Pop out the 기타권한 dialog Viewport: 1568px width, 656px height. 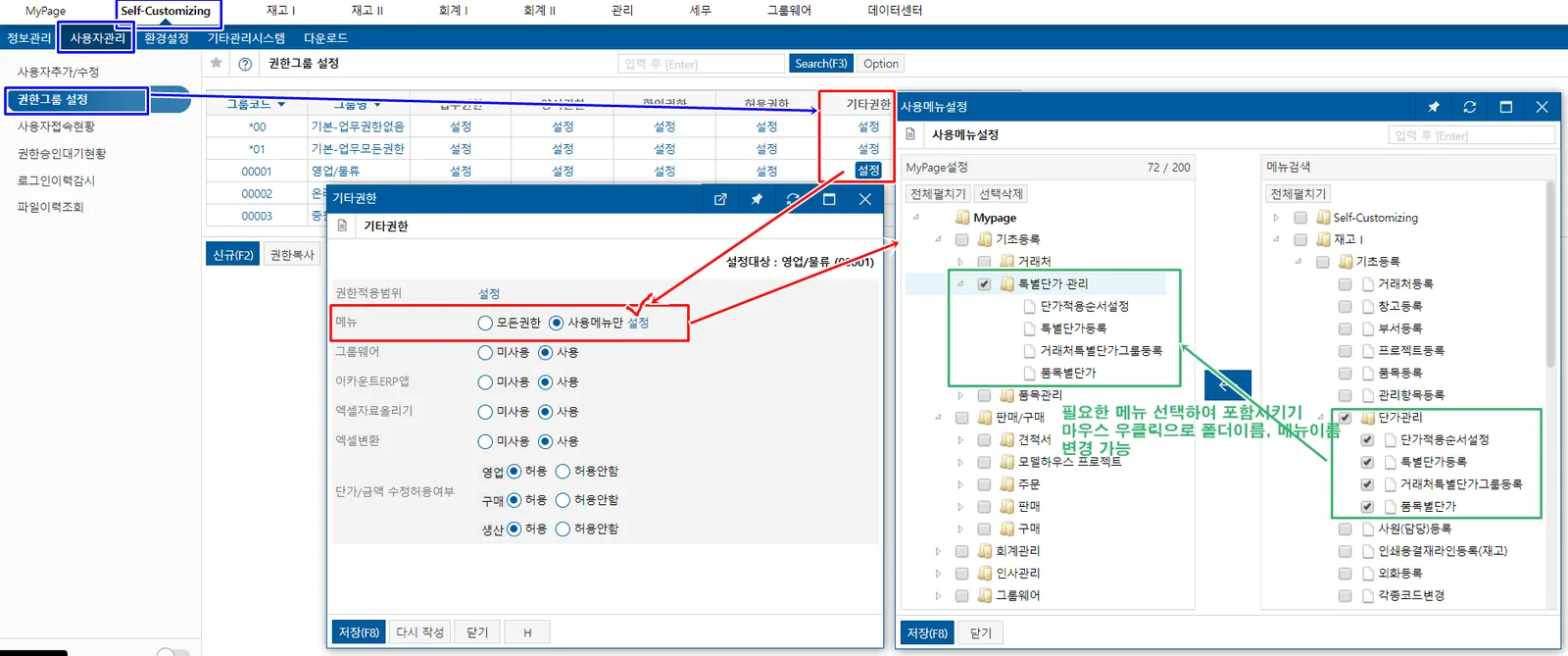click(x=720, y=199)
